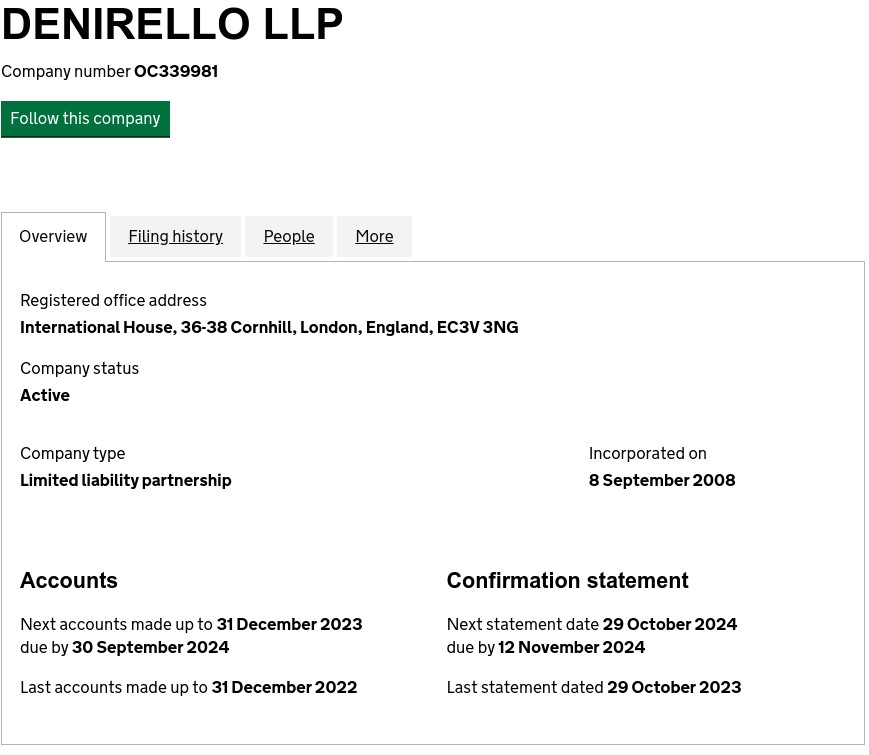
Task: Click the Limited liability partnership company type
Action: [x=126, y=481]
